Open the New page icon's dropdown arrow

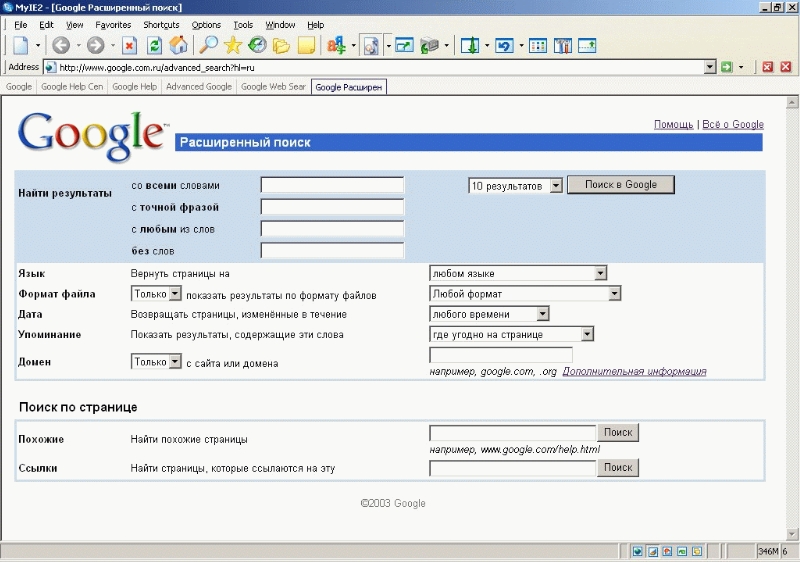38,45
